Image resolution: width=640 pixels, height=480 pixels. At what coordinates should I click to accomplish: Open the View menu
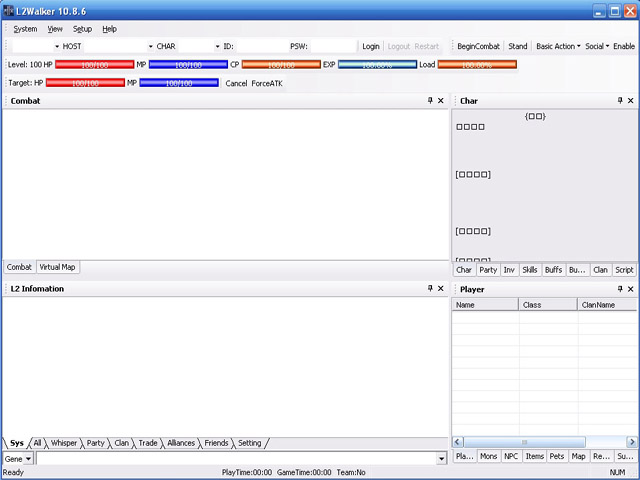[55, 29]
